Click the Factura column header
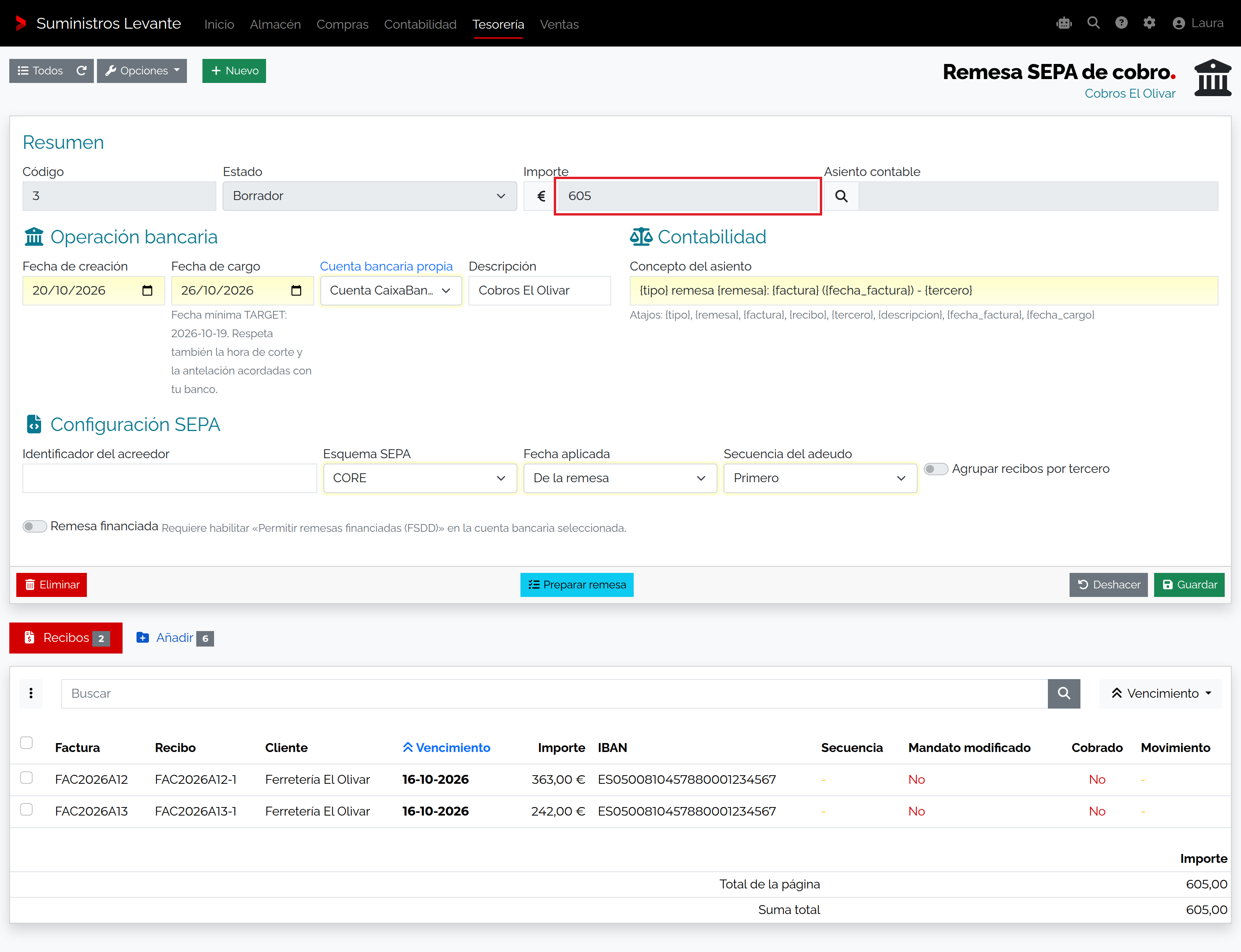The width and height of the screenshot is (1241, 952). point(77,748)
